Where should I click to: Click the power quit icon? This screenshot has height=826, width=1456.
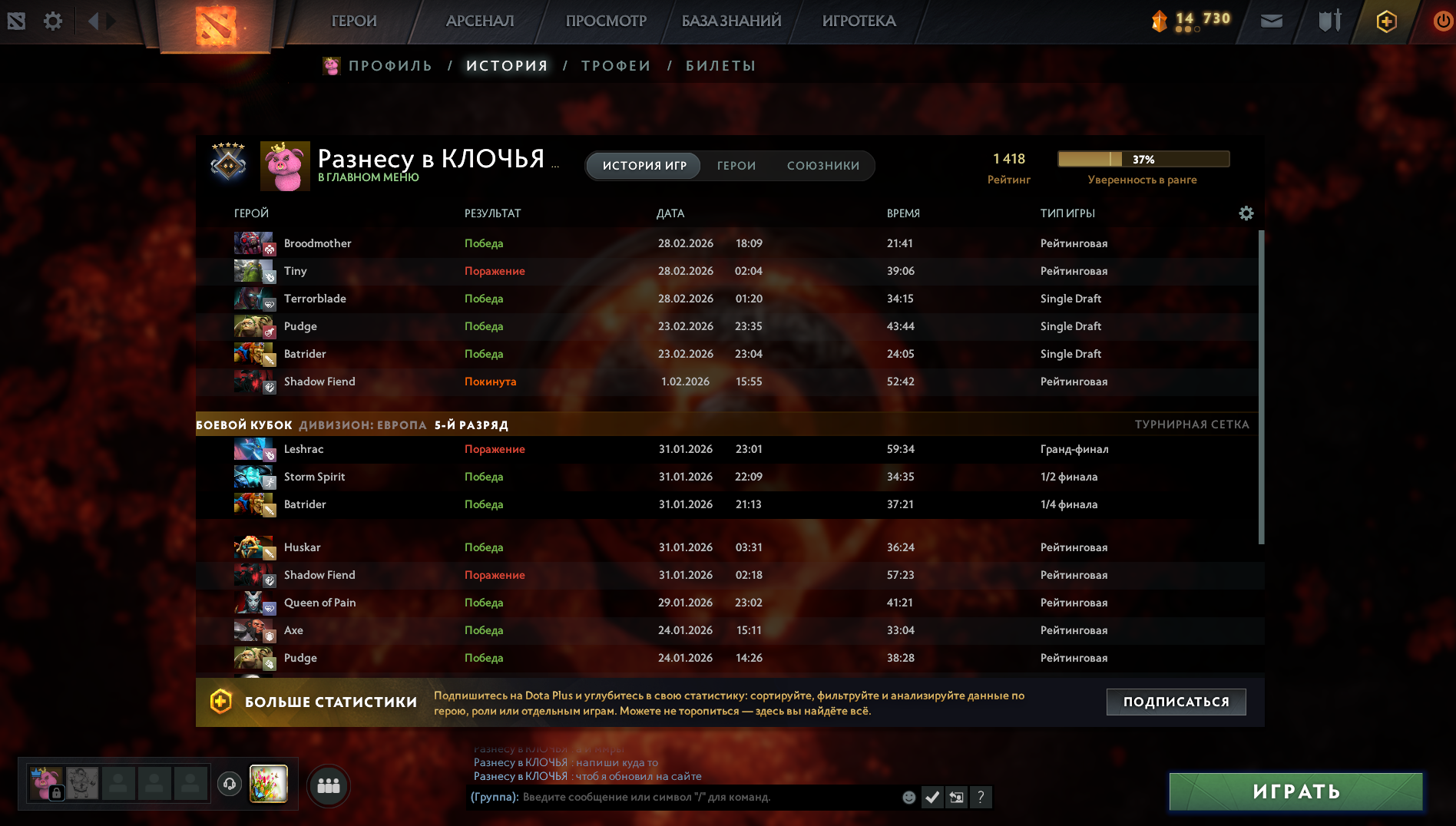point(1442,21)
